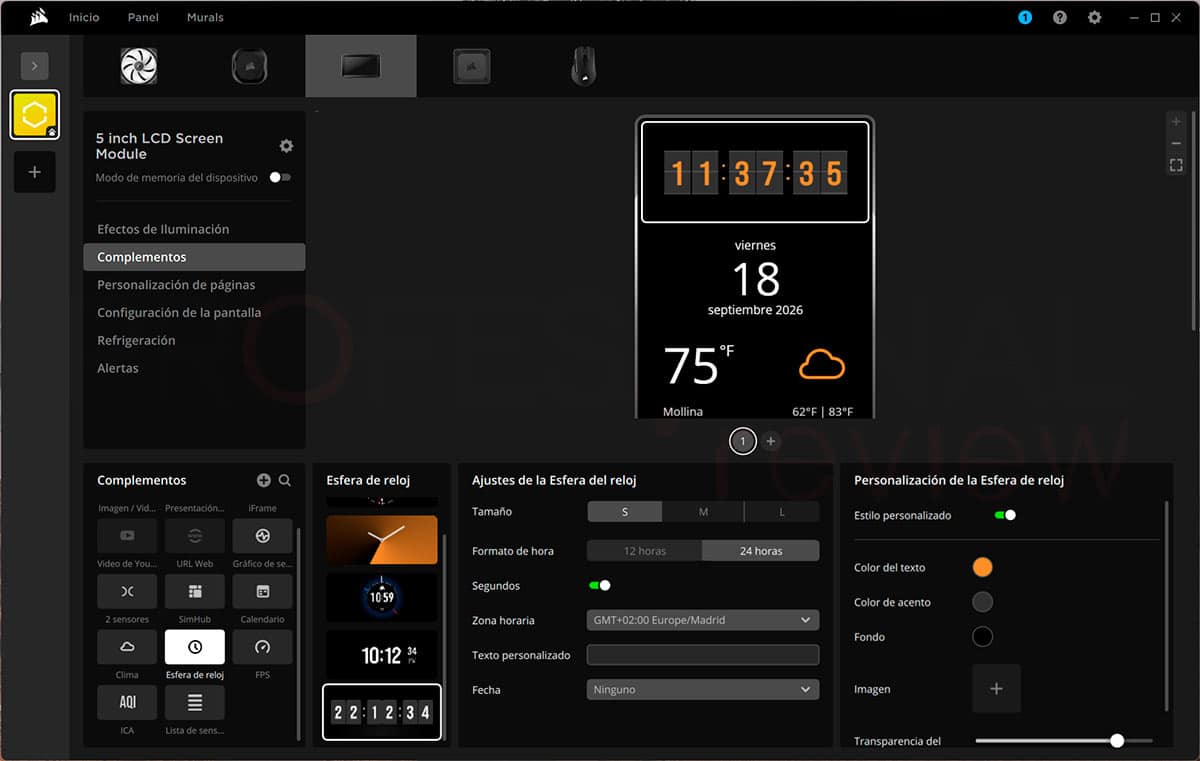The width and height of the screenshot is (1200, 761).
Task: Open the LCD module settings gear
Action: [286, 146]
